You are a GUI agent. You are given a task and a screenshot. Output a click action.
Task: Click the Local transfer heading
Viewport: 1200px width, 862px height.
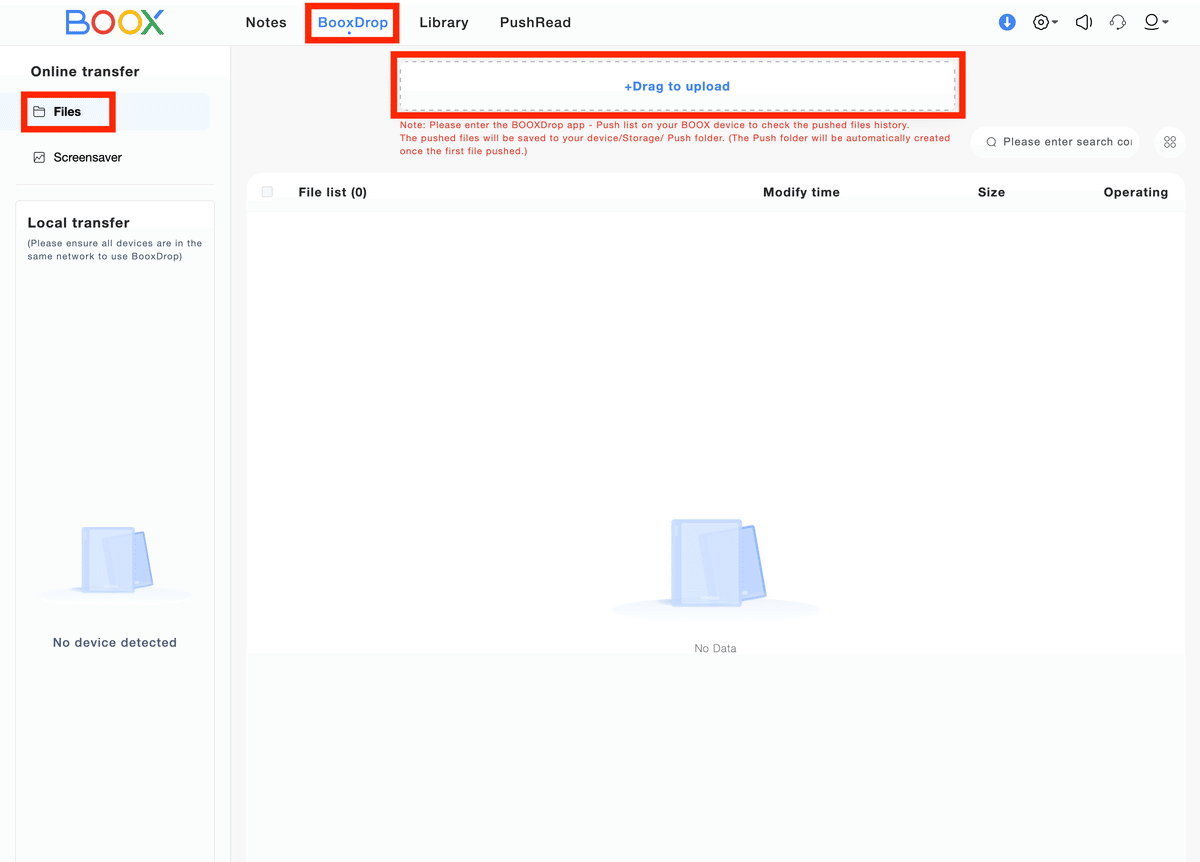tap(79, 223)
